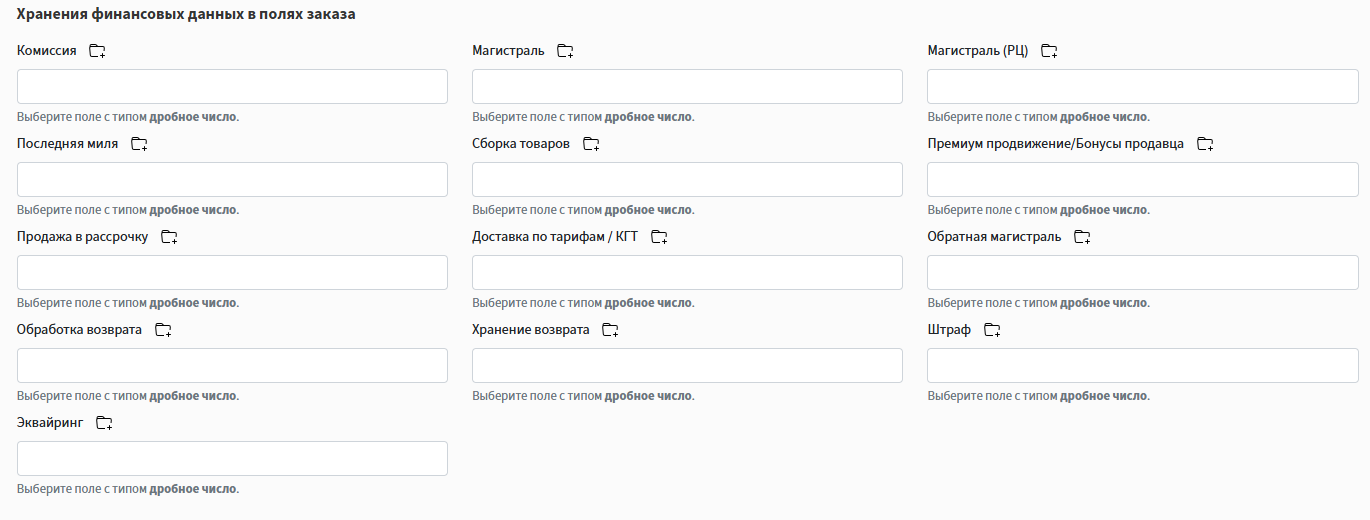Focus the Хранение возврата input box
This screenshot has width=1370, height=520.
[x=687, y=365]
